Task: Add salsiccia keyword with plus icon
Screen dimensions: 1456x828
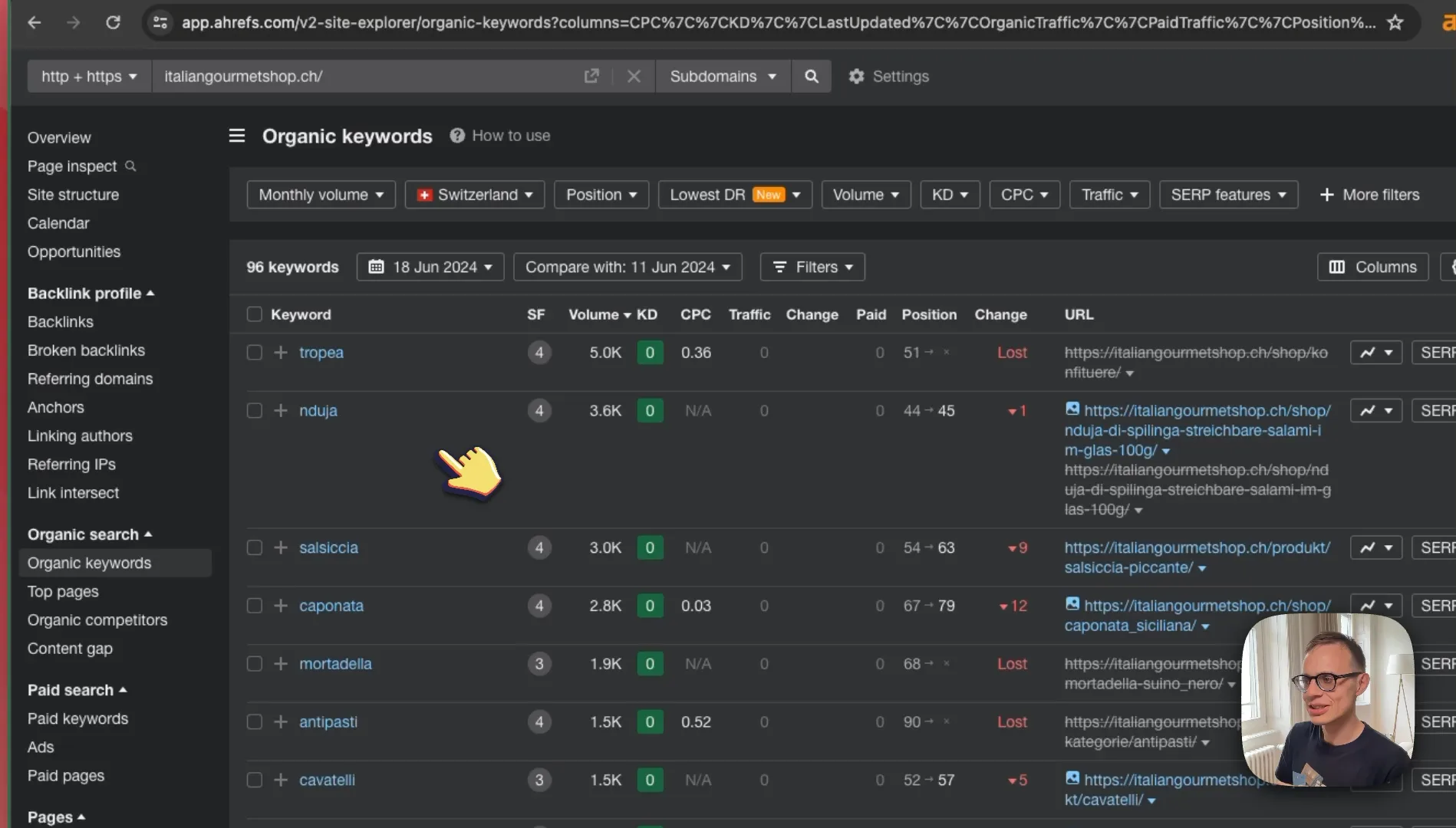Action: point(281,547)
